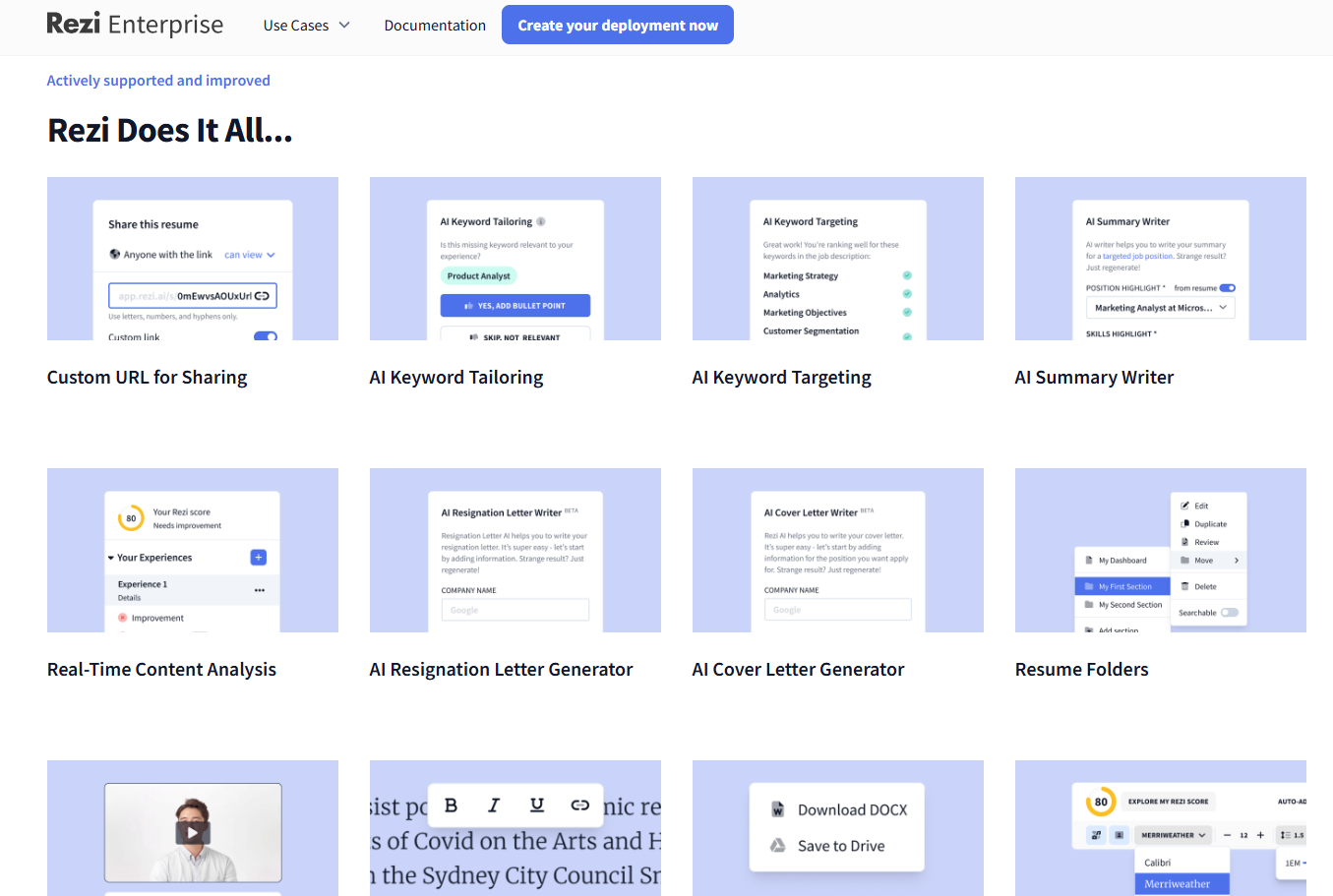Choose Download DOCX option
The height and width of the screenshot is (896, 1333).
point(838,809)
